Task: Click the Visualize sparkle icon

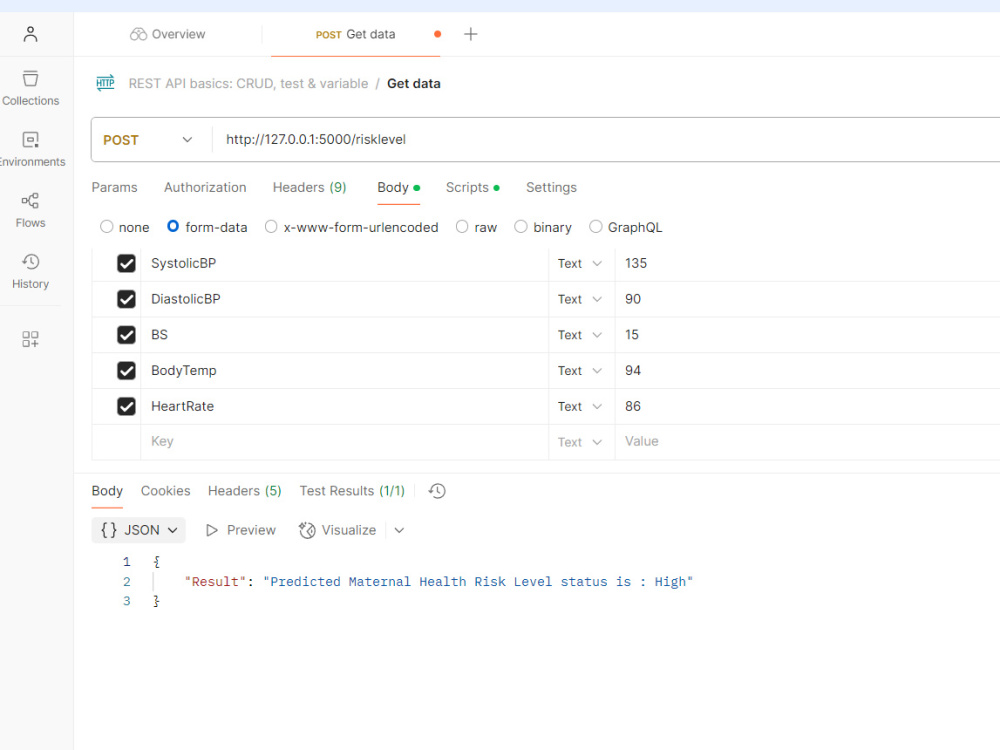Action: pyautogui.click(x=307, y=531)
